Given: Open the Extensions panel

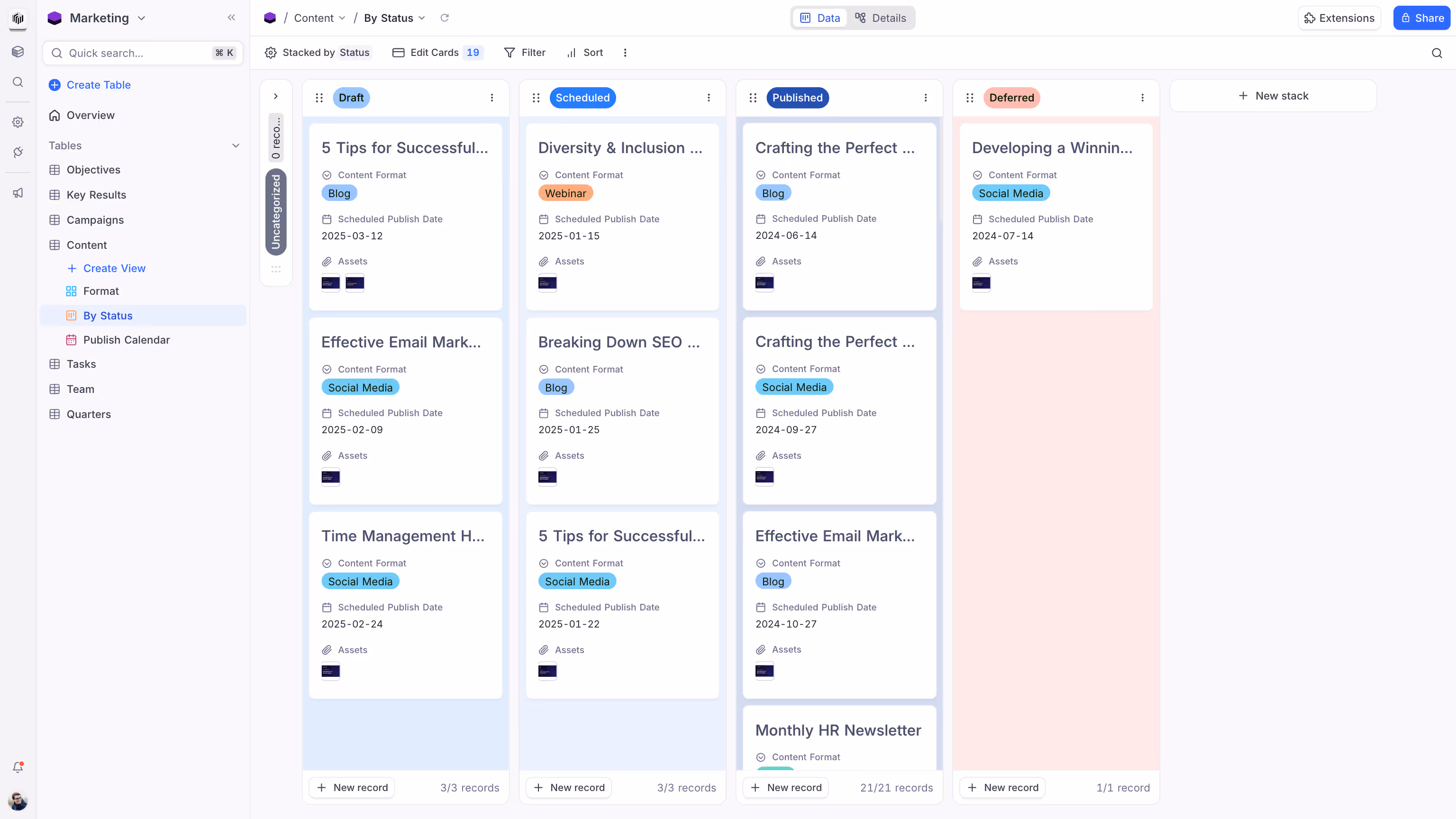Looking at the screenshot, I should (x=1339, y=18).
